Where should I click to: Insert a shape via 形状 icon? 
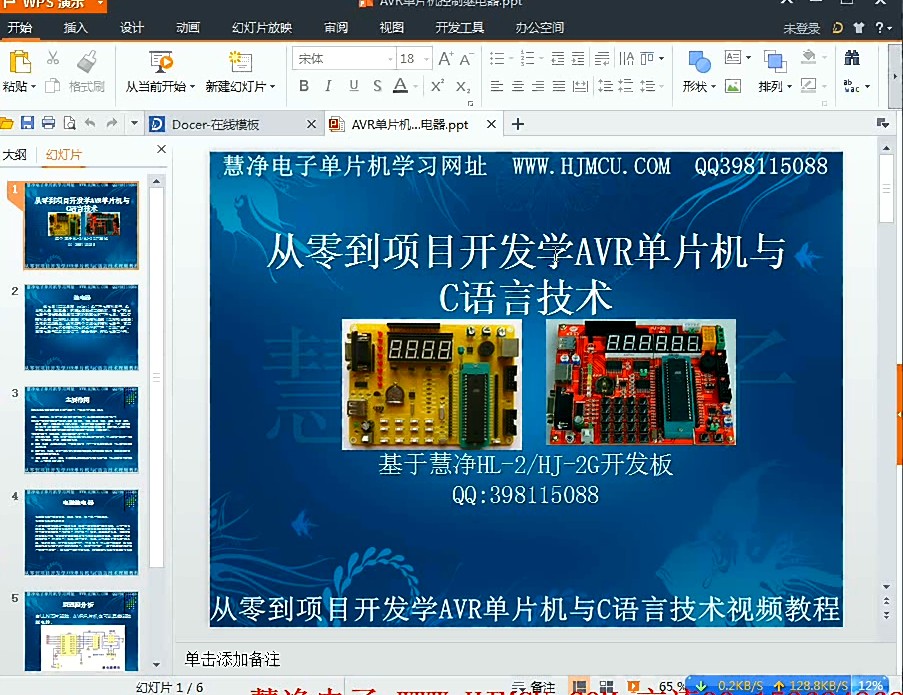[x=699, y=62]
